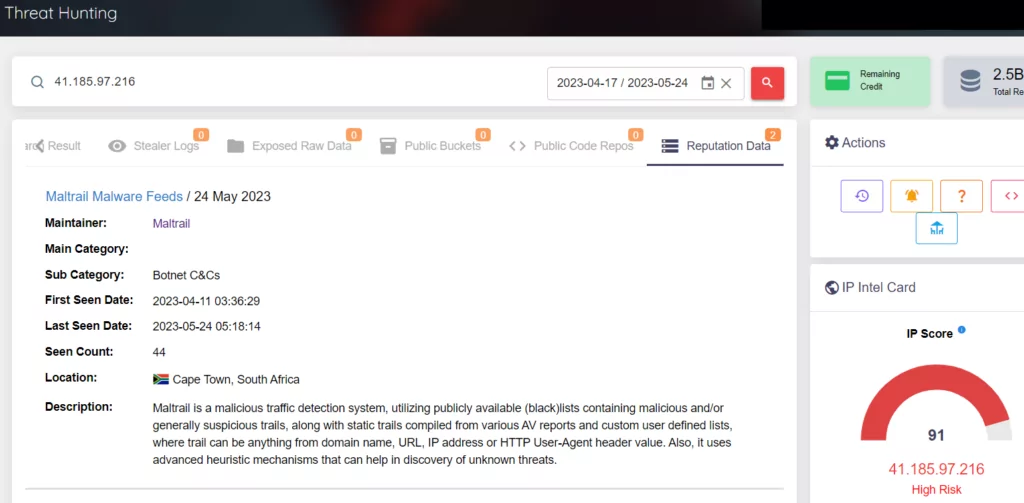
Task: Click the magnifier icon in the search field
Action: 38,82
